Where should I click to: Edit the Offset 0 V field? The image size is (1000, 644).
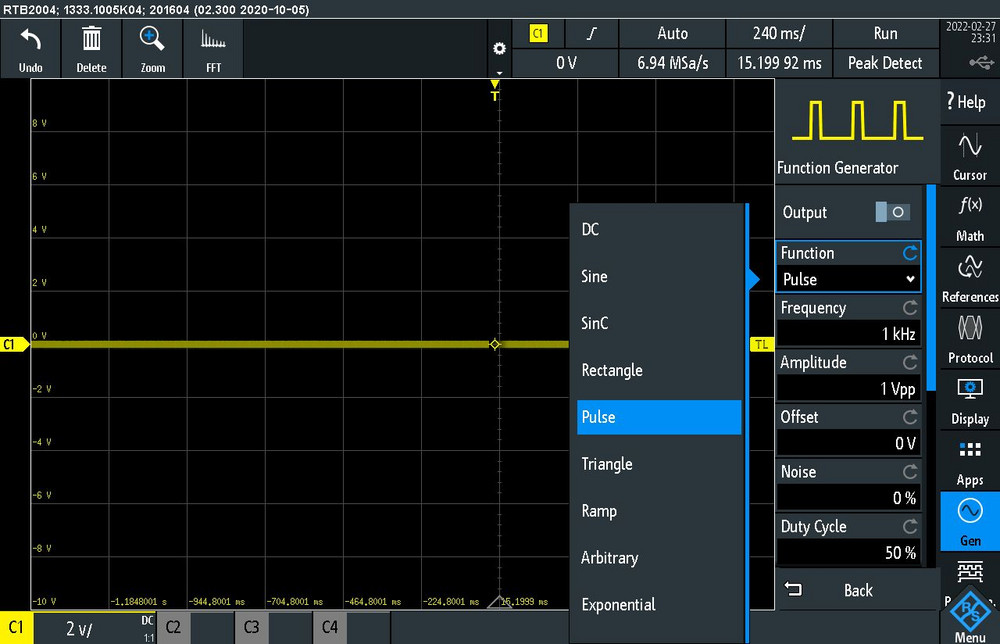tap(848, 444)
